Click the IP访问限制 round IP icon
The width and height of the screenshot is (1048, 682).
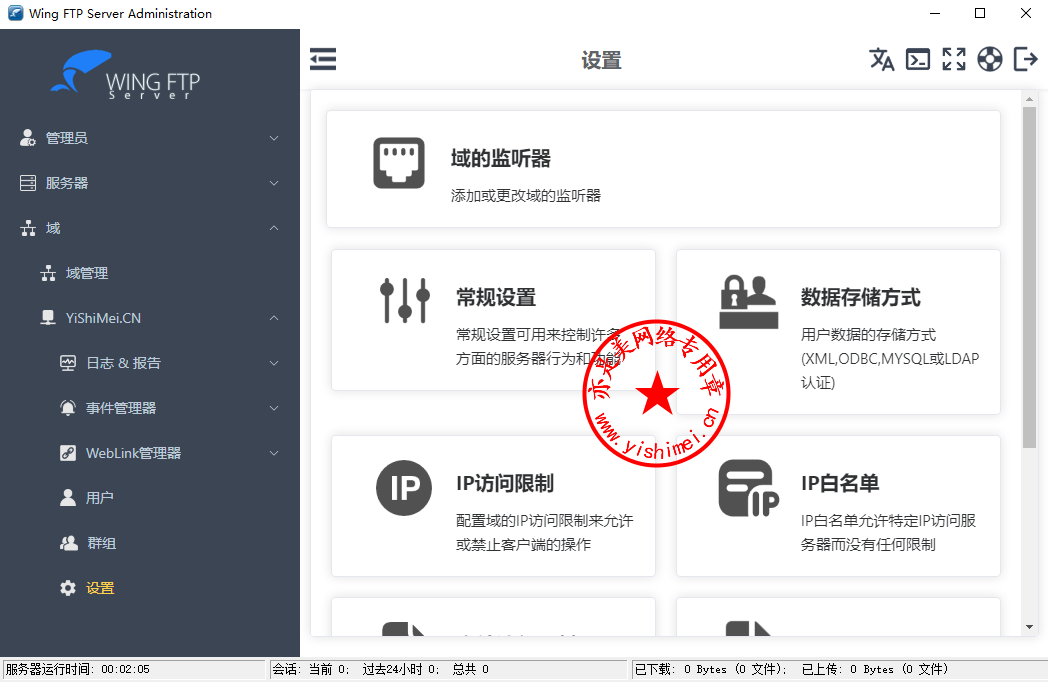click(404, 488)
